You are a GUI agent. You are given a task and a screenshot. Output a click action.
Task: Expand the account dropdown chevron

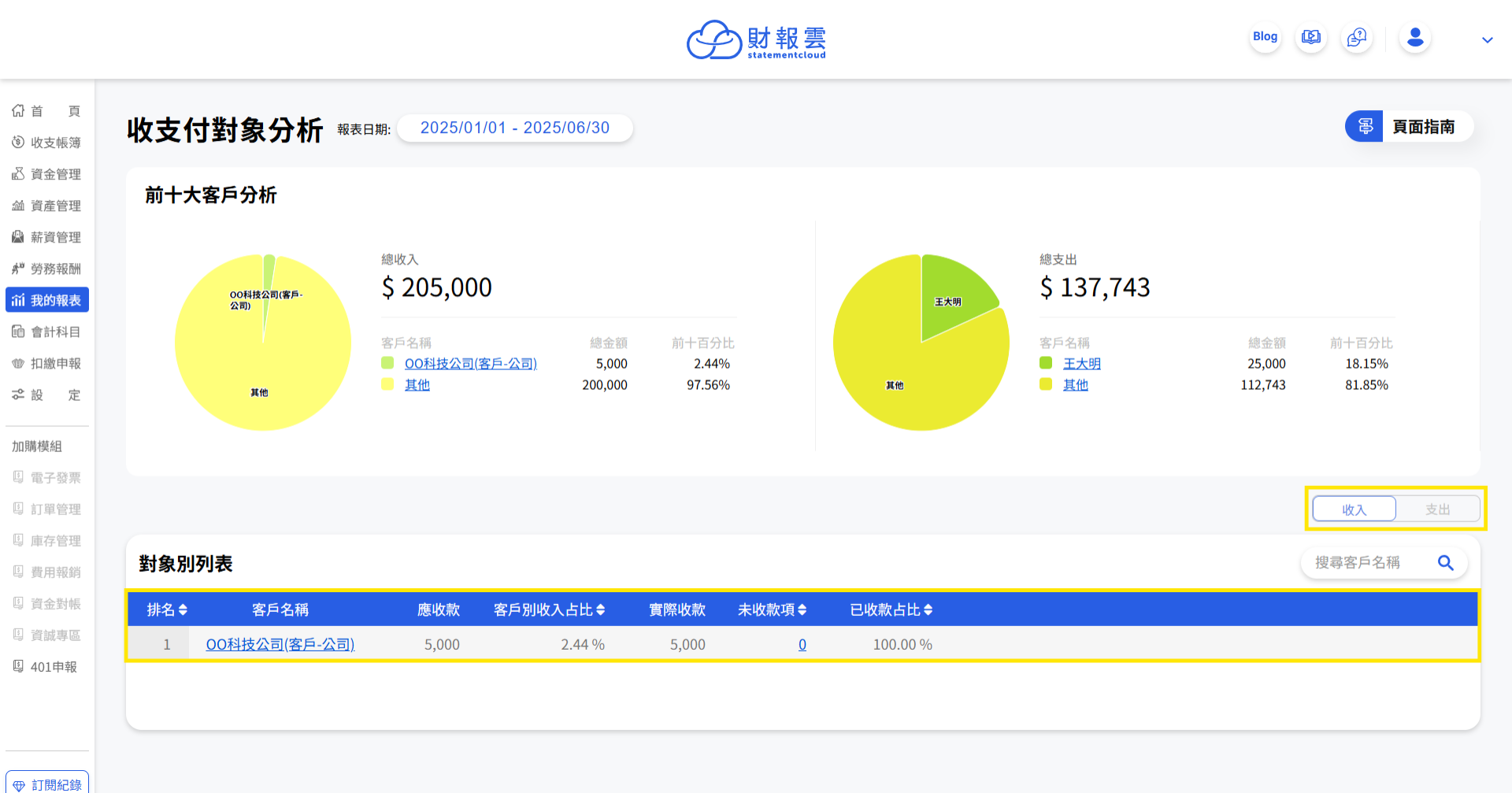coord(1487,40)
